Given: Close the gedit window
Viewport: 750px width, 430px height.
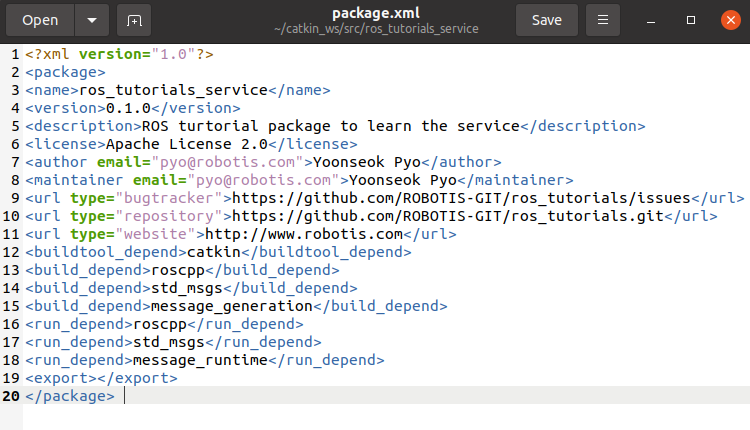Looking at the screenshot, I should pyautogui.click(x=731, y=20).
